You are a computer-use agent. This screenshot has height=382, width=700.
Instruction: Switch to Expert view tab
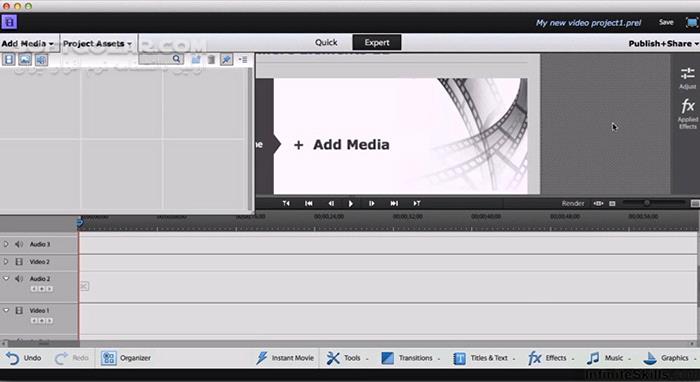(x=377, y=42)
